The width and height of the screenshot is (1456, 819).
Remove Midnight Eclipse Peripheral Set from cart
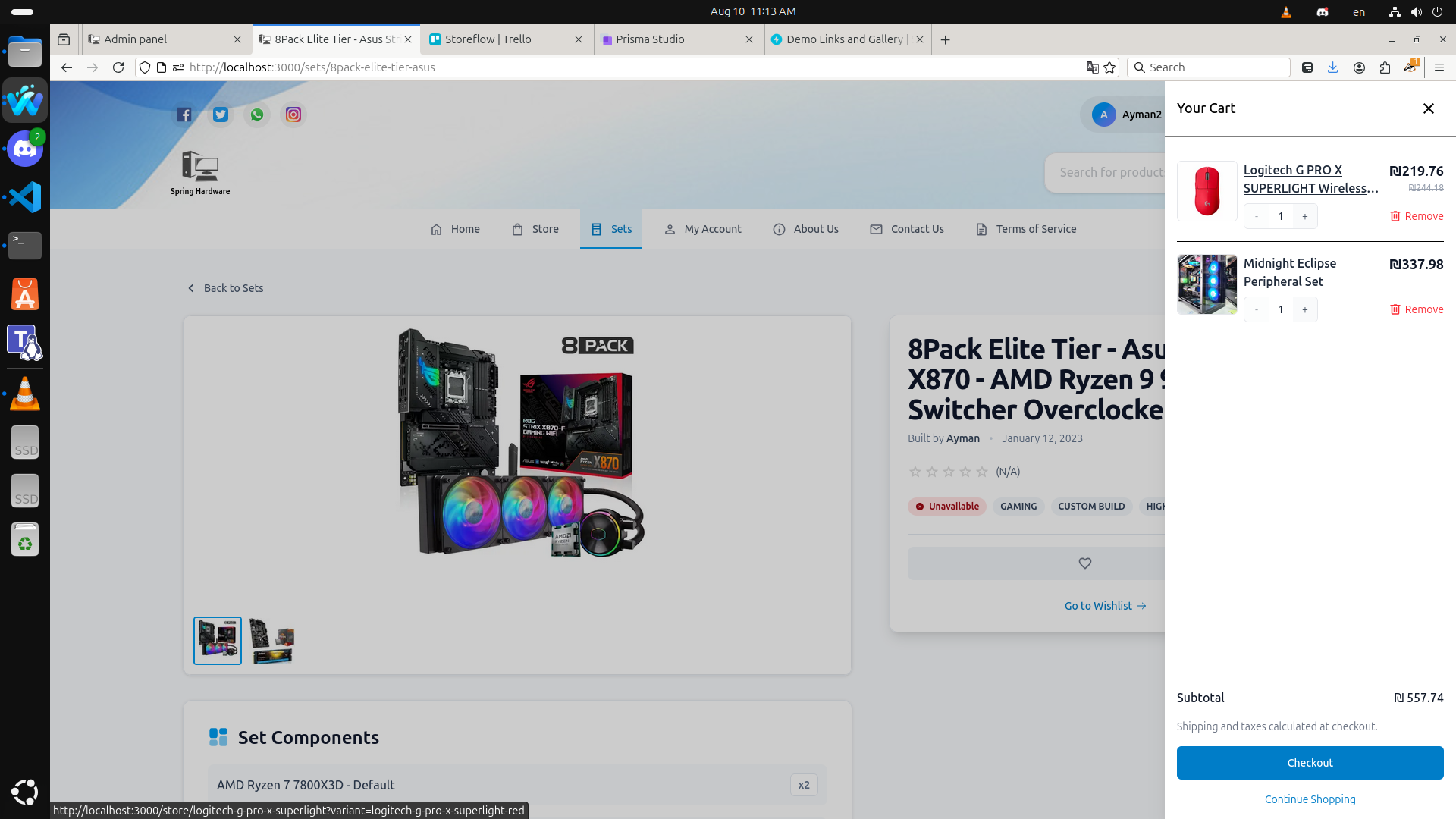(x=1416, y=309)
